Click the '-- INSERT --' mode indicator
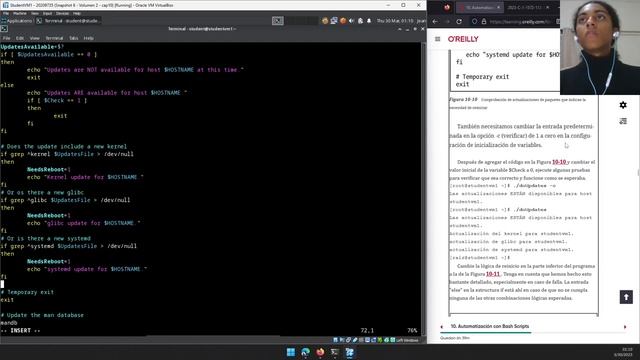Image resolution: width=640 pixels, height=360 pixels. click(20, 331)
